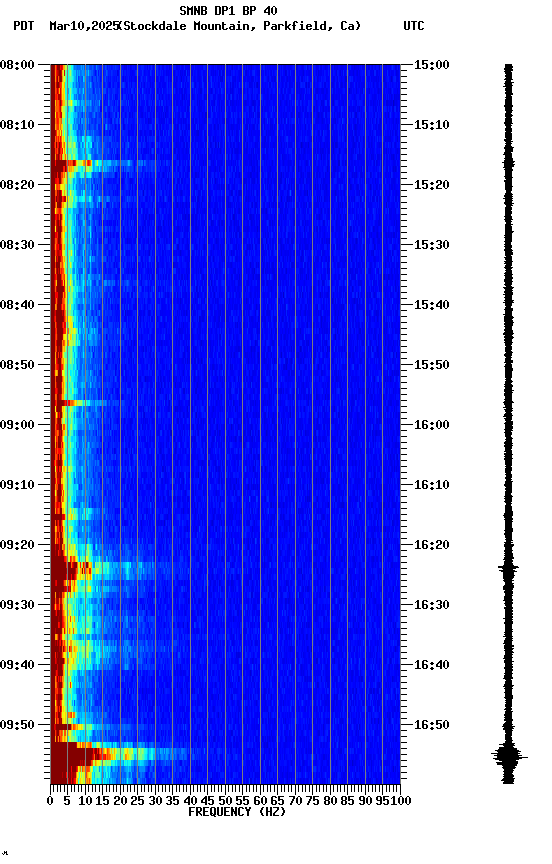Click the '08:50' PDT time label
Viewport: 552px width, 864px height.
(x=17, y=365)
